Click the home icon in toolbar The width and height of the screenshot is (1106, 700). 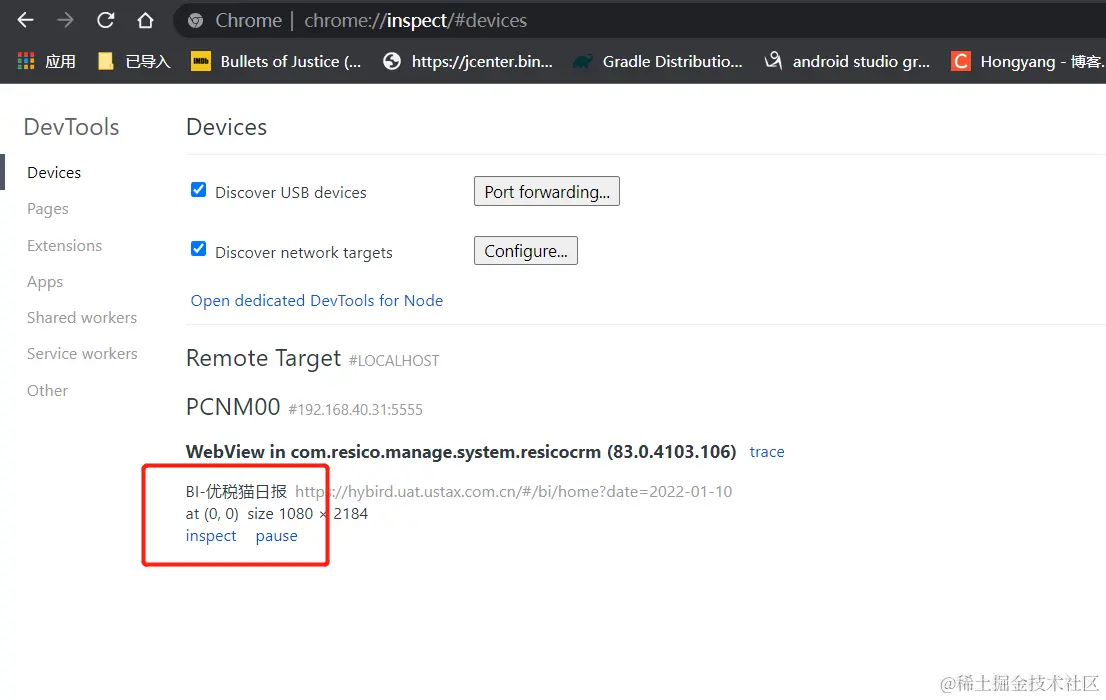coord(145,20)
